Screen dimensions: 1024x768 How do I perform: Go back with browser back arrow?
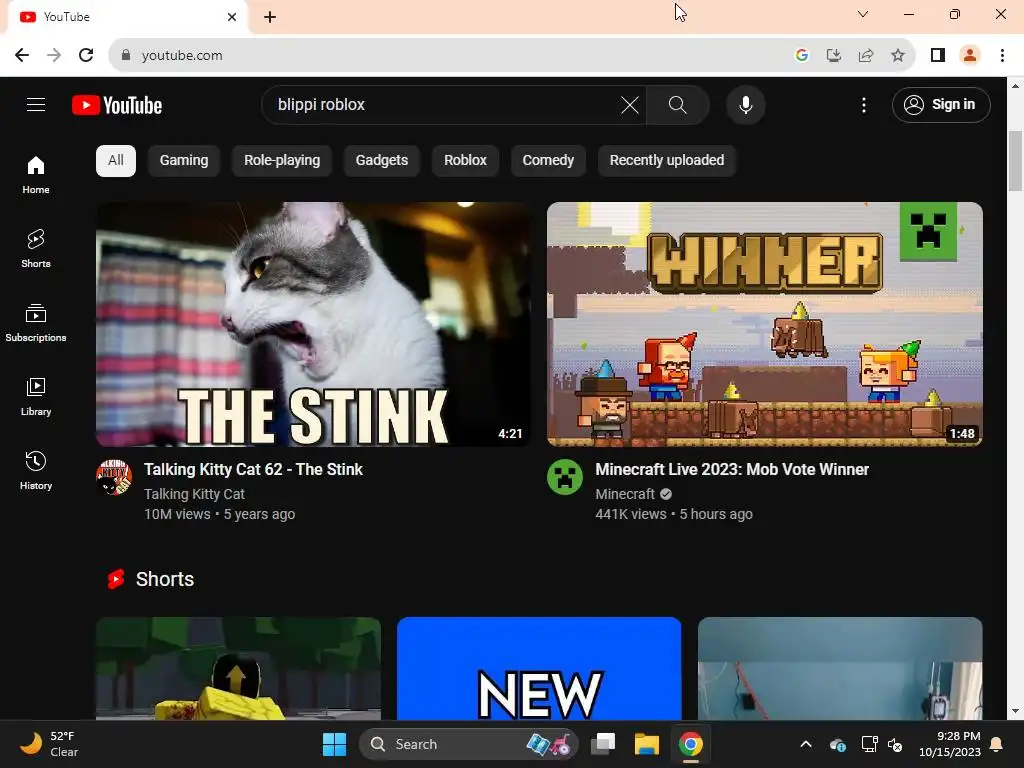tap(22, 56)
